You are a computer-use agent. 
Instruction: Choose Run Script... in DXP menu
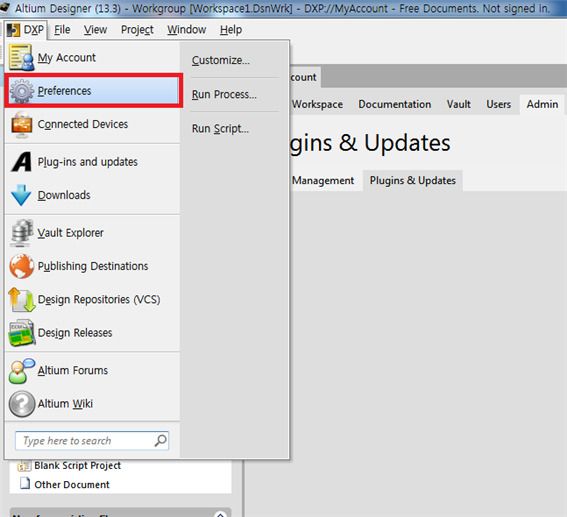point(220,128)
